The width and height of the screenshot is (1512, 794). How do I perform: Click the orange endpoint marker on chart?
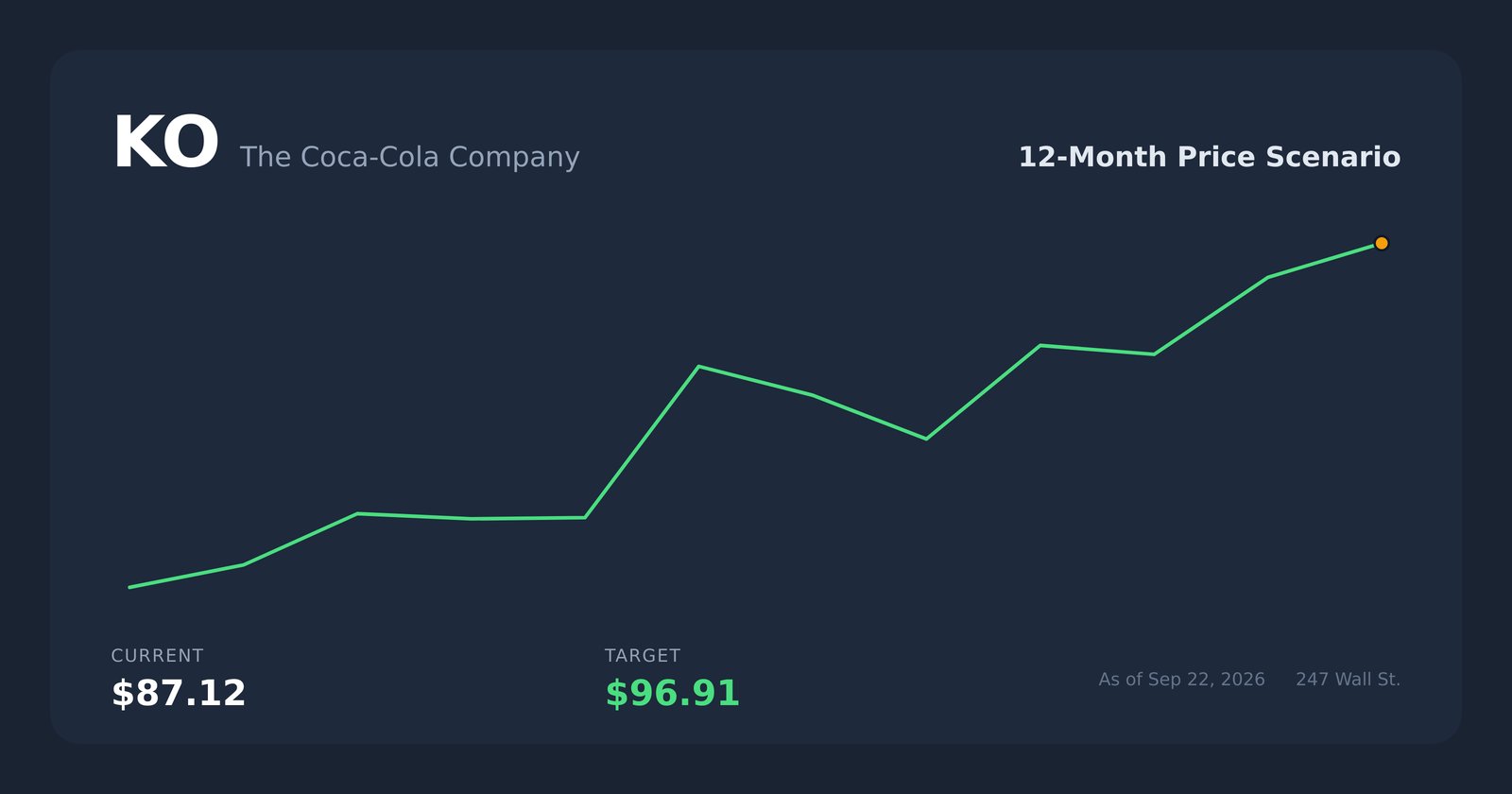pyautogui.click(x=1381, y=243)
